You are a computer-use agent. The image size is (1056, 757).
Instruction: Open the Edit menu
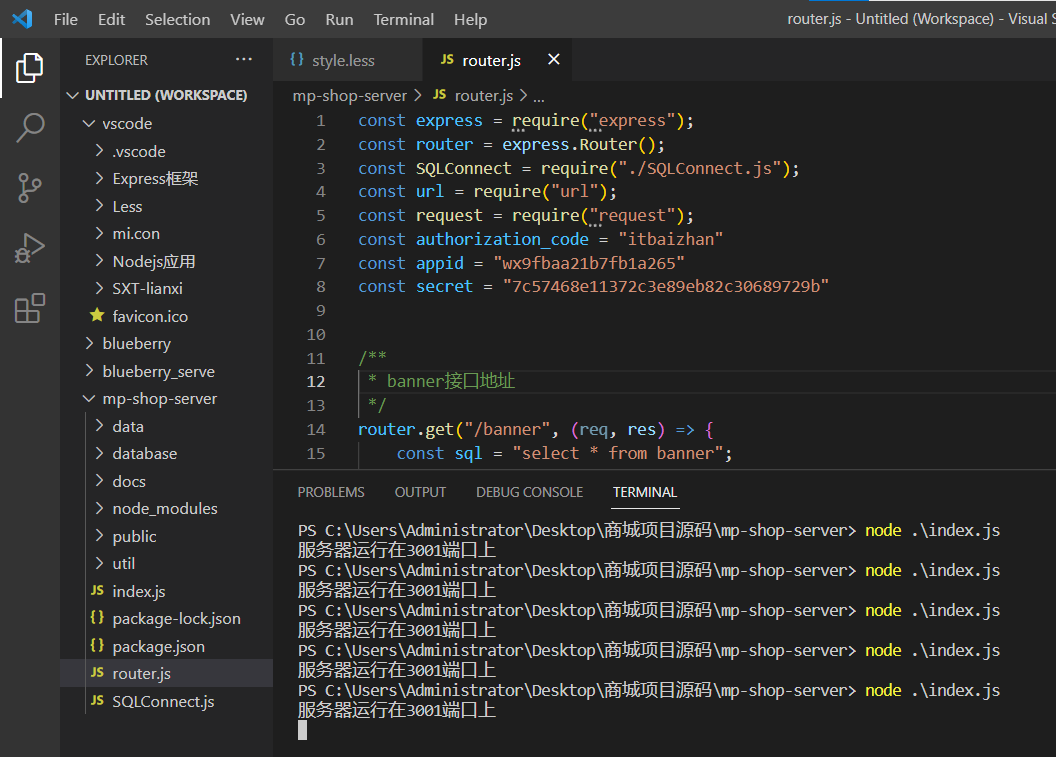(111, 20)
